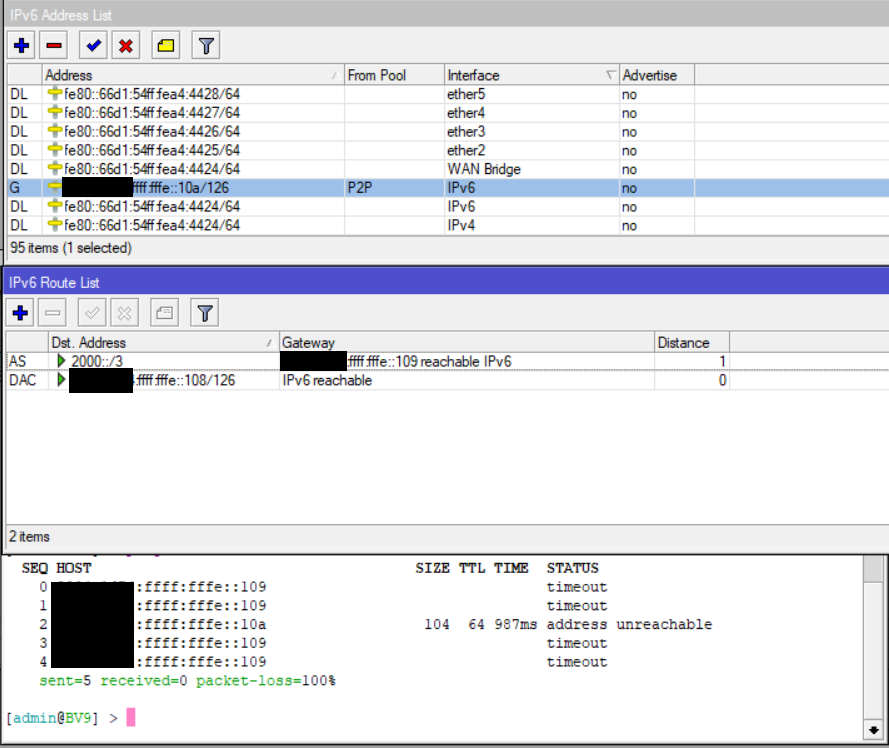
Task: Click IPv6 Route List title bar
Action: [446, 282]
